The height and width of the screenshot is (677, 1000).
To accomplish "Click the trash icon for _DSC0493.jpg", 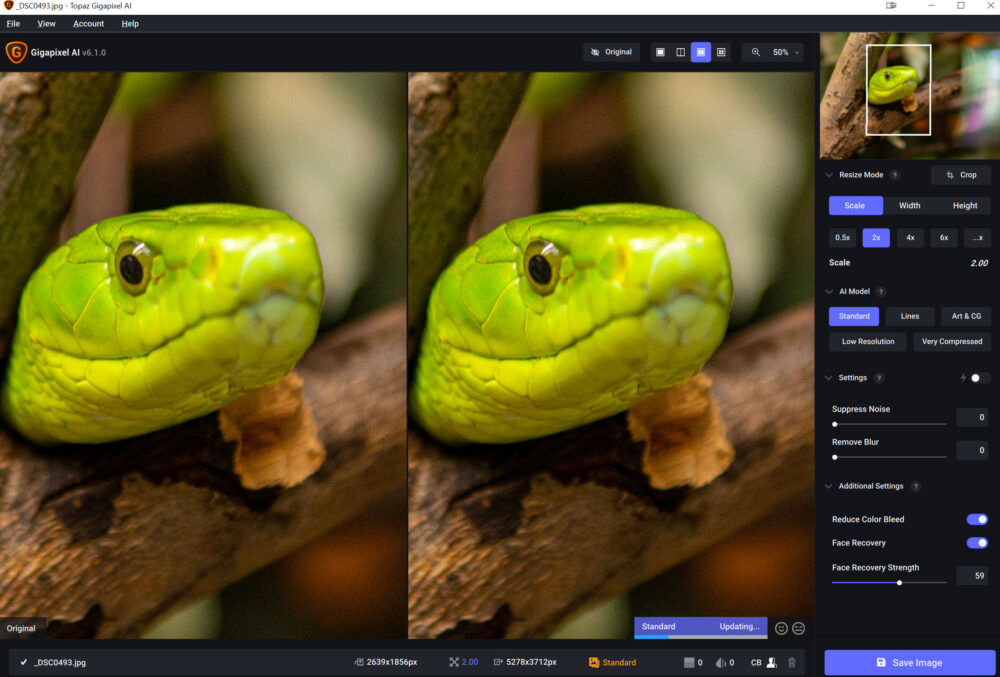I will pos(792,662).
